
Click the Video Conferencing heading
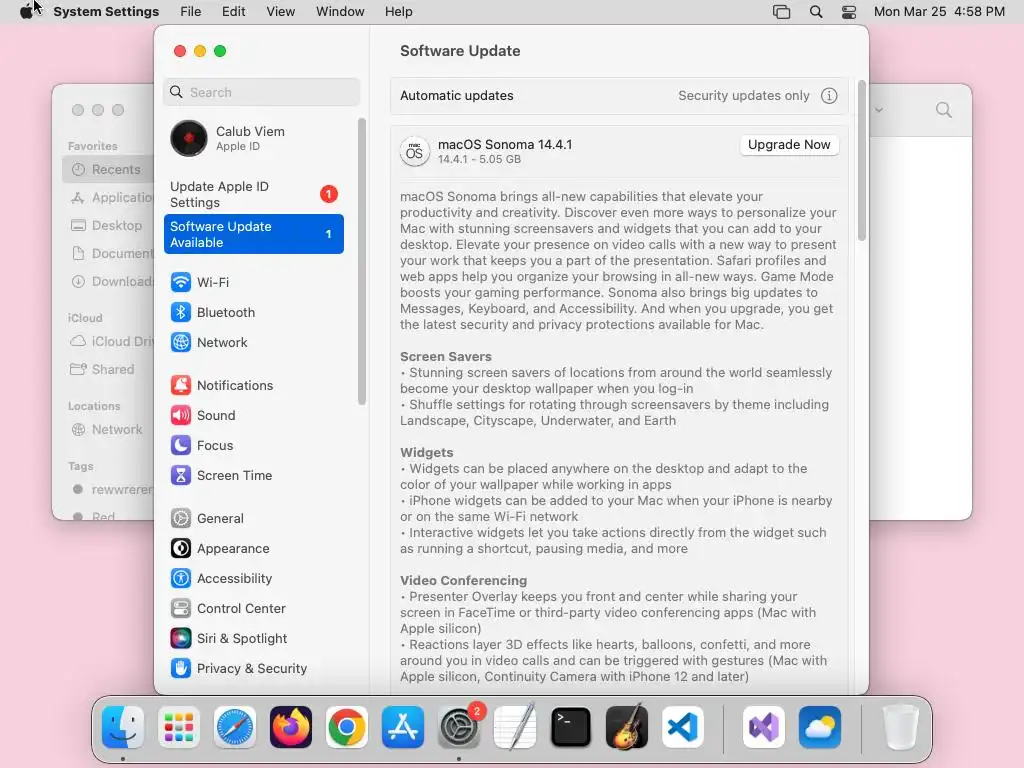click(x=464, y=581)
